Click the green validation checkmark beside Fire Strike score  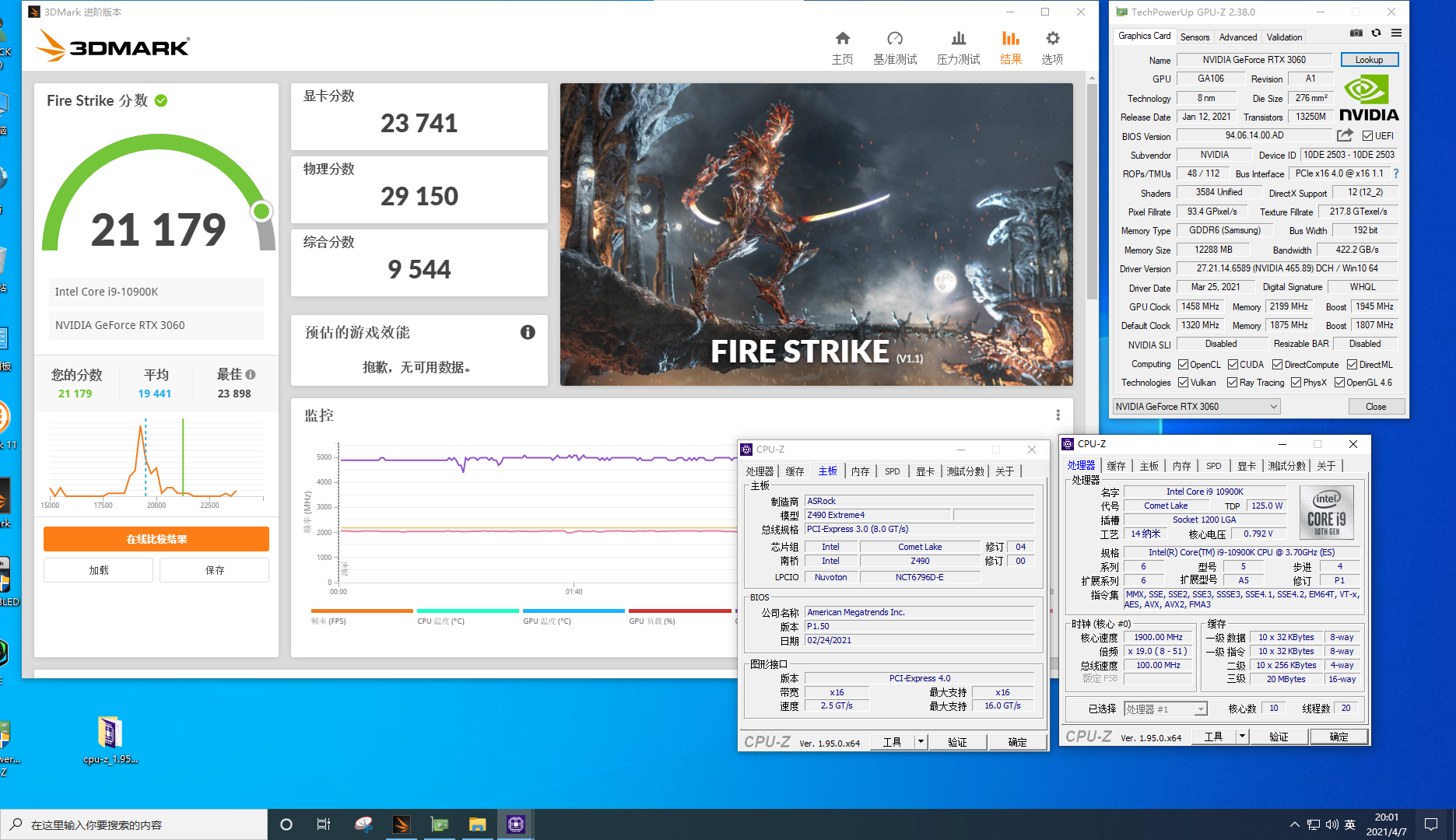(x=161, y=100)
